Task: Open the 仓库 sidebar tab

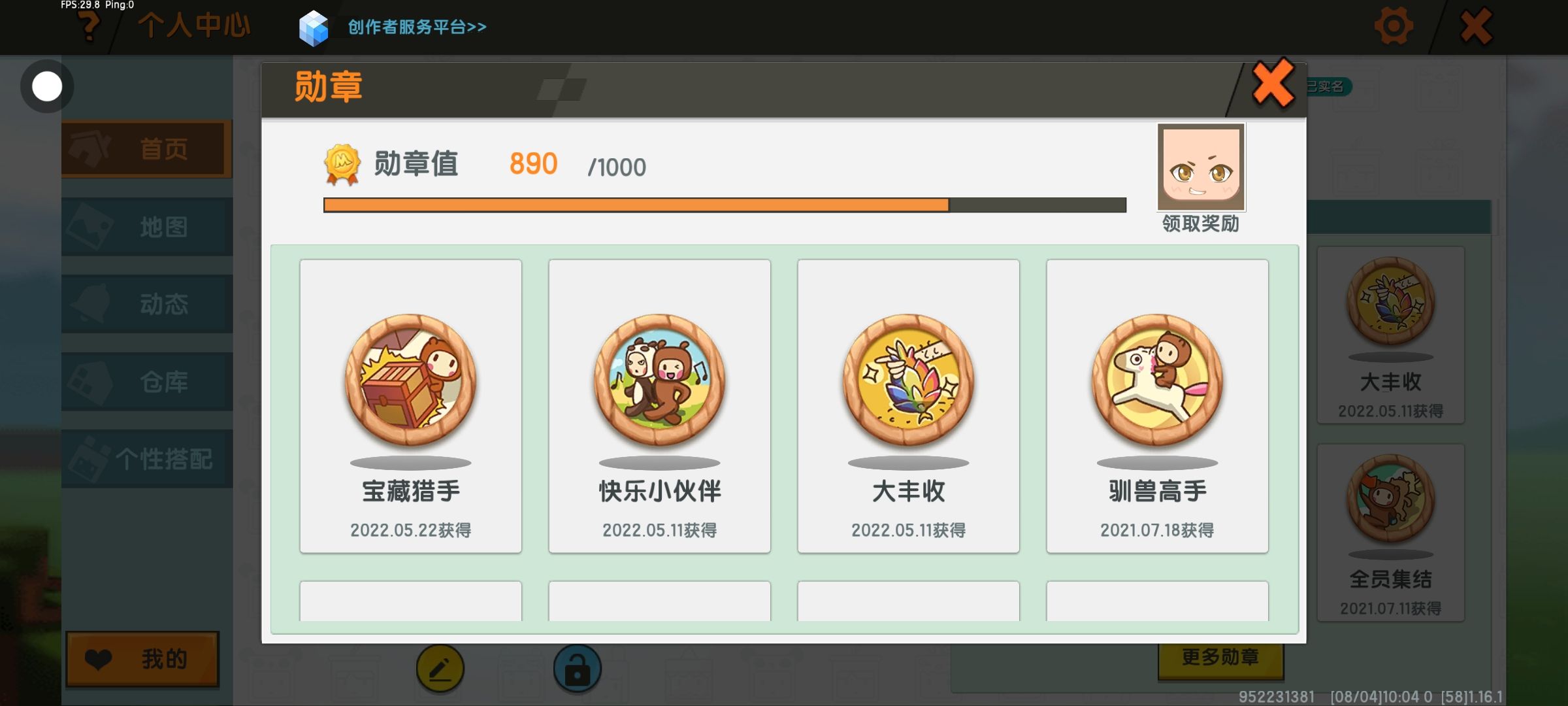Action: pyautogui.click(x=146, y=382)
